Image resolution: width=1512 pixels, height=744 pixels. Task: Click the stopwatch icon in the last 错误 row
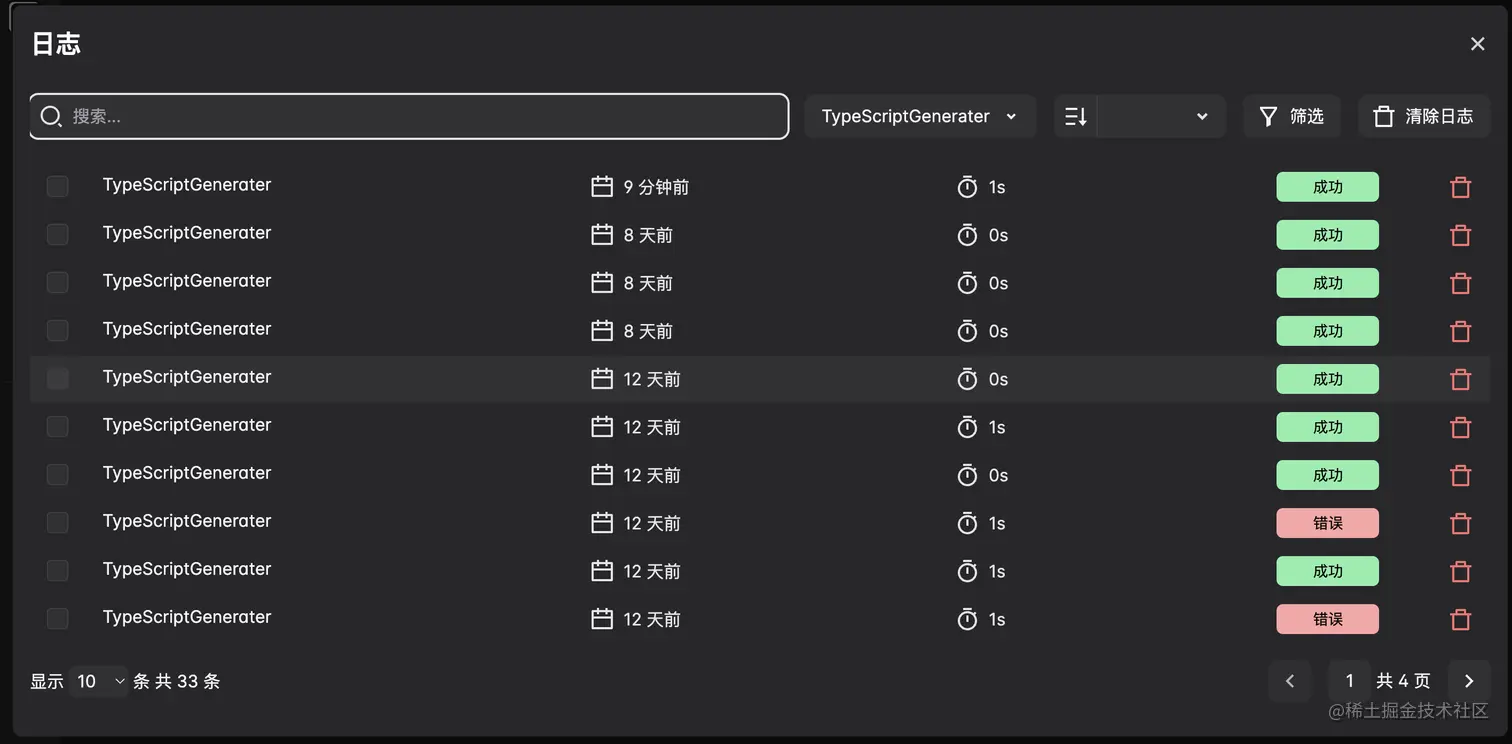pos(967,619)
